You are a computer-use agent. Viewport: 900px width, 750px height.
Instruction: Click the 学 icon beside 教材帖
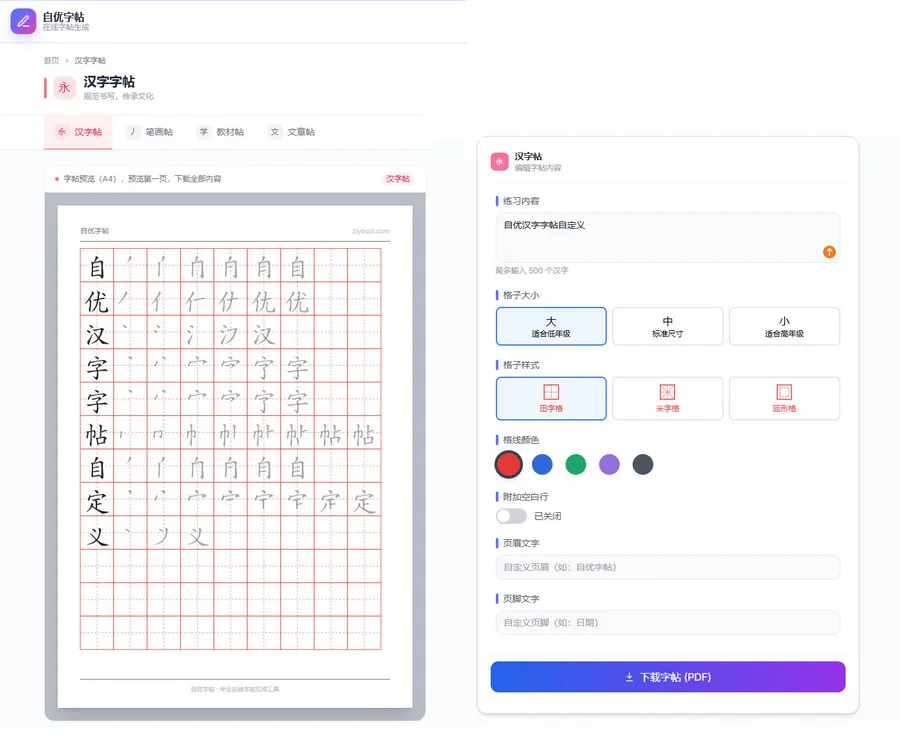click(x=204, y=131)
